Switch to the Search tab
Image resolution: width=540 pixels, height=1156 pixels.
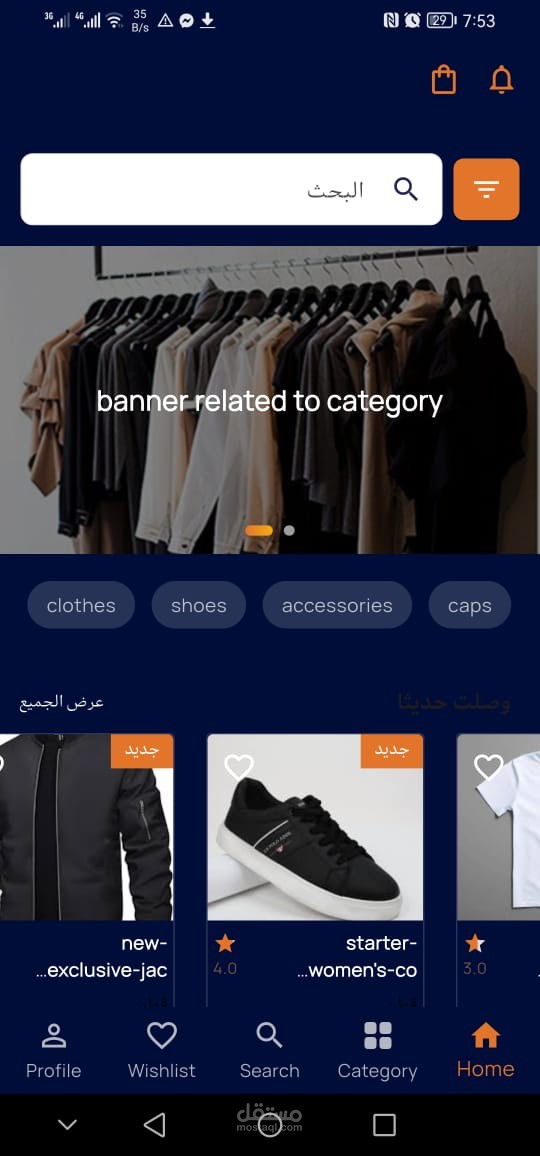tap(269, 1051)
